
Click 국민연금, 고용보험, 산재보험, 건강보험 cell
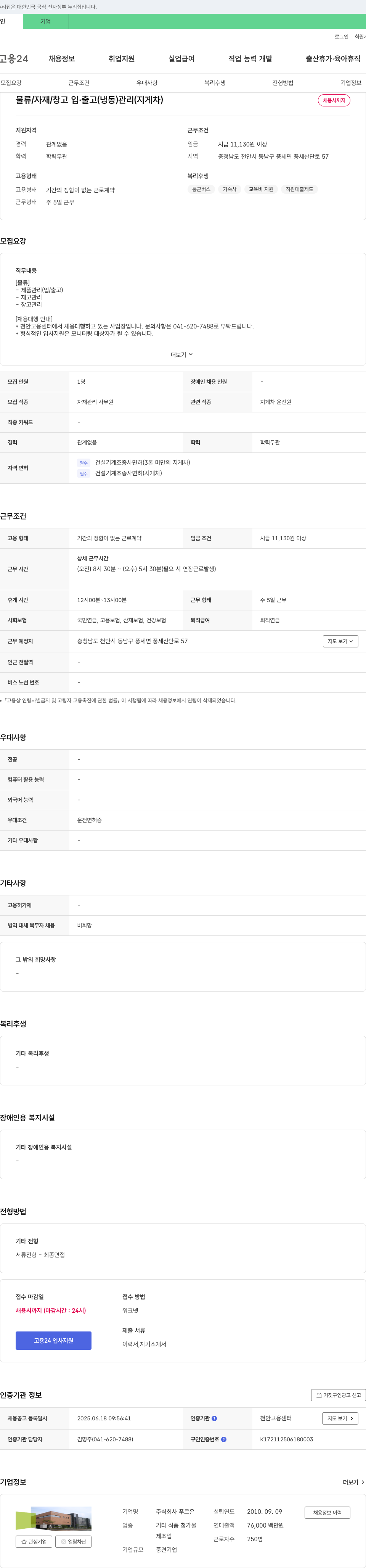pyautogui.click(x=121, y=620)
